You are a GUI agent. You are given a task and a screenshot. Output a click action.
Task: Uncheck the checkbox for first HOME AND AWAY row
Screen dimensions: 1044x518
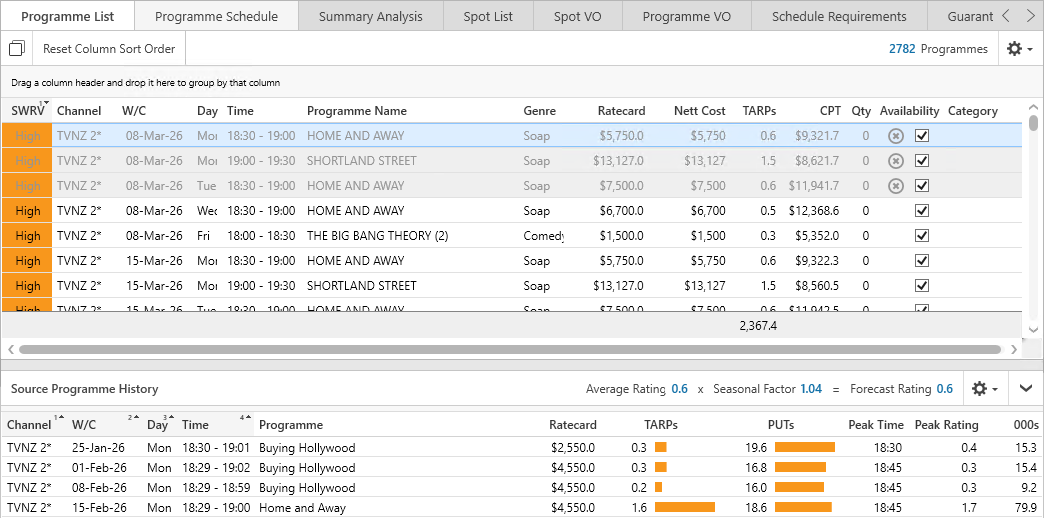[922, 136]
